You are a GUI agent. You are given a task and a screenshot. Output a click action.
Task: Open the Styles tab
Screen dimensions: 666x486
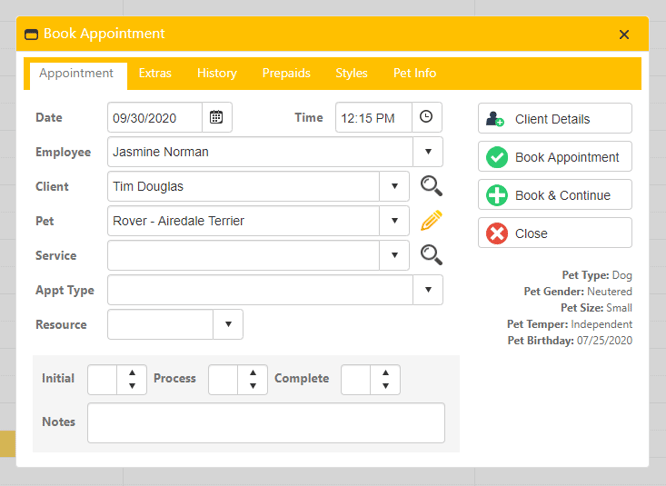point(351,73)
